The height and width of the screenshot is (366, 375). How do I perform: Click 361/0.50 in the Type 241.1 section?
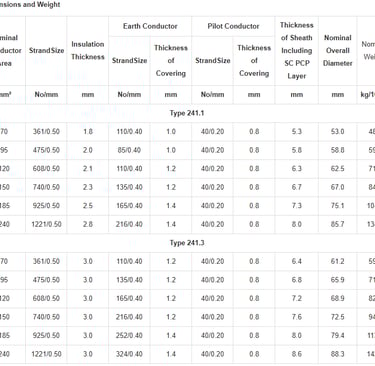(46, 132)
